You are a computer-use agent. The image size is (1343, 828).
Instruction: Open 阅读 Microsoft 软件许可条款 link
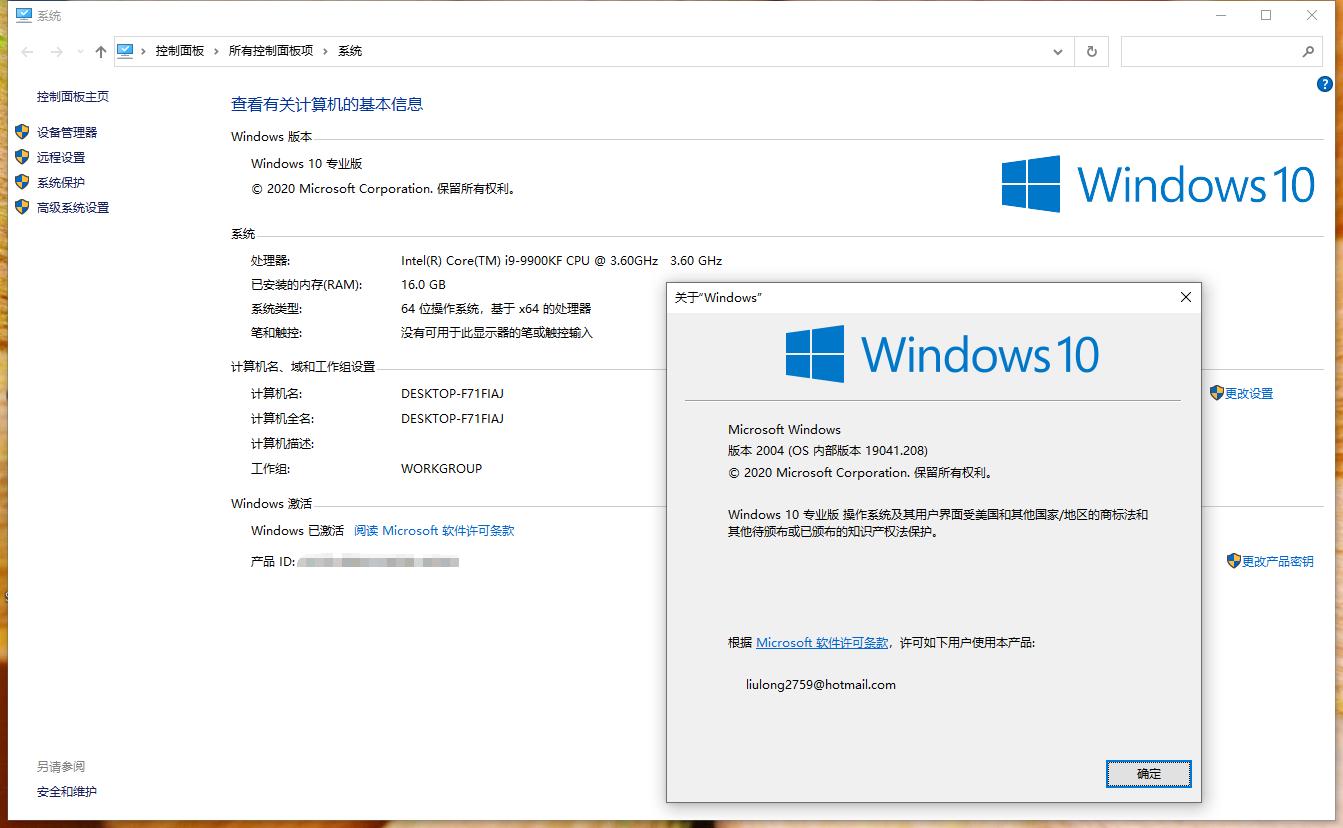click(x=434, y=531)
